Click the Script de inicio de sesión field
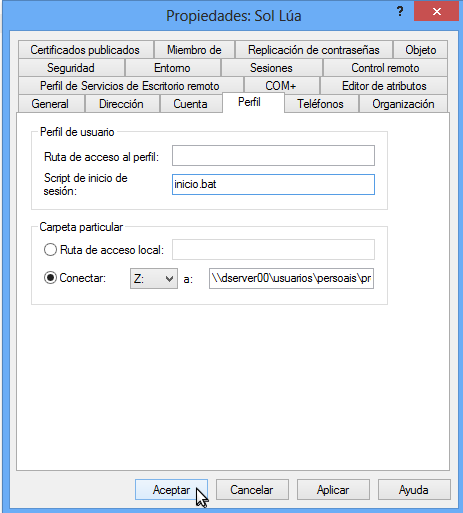 pos(273,184)
